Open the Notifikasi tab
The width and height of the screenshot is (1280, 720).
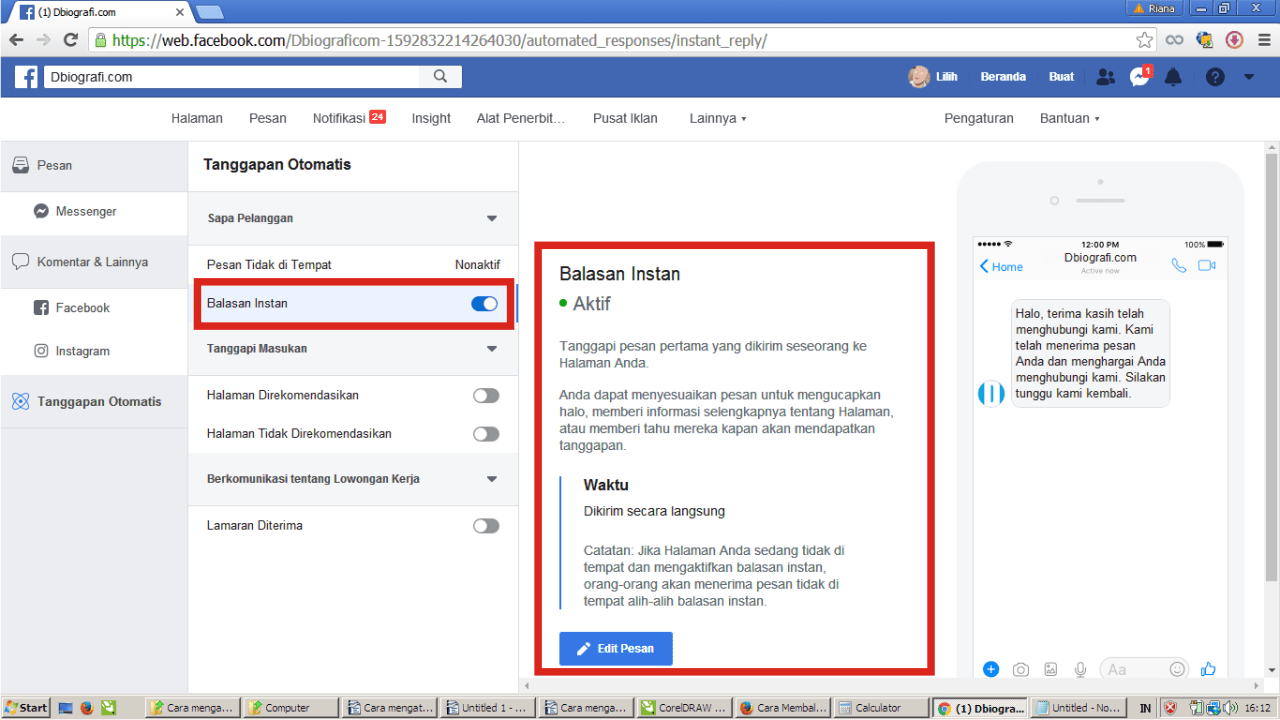349,118
